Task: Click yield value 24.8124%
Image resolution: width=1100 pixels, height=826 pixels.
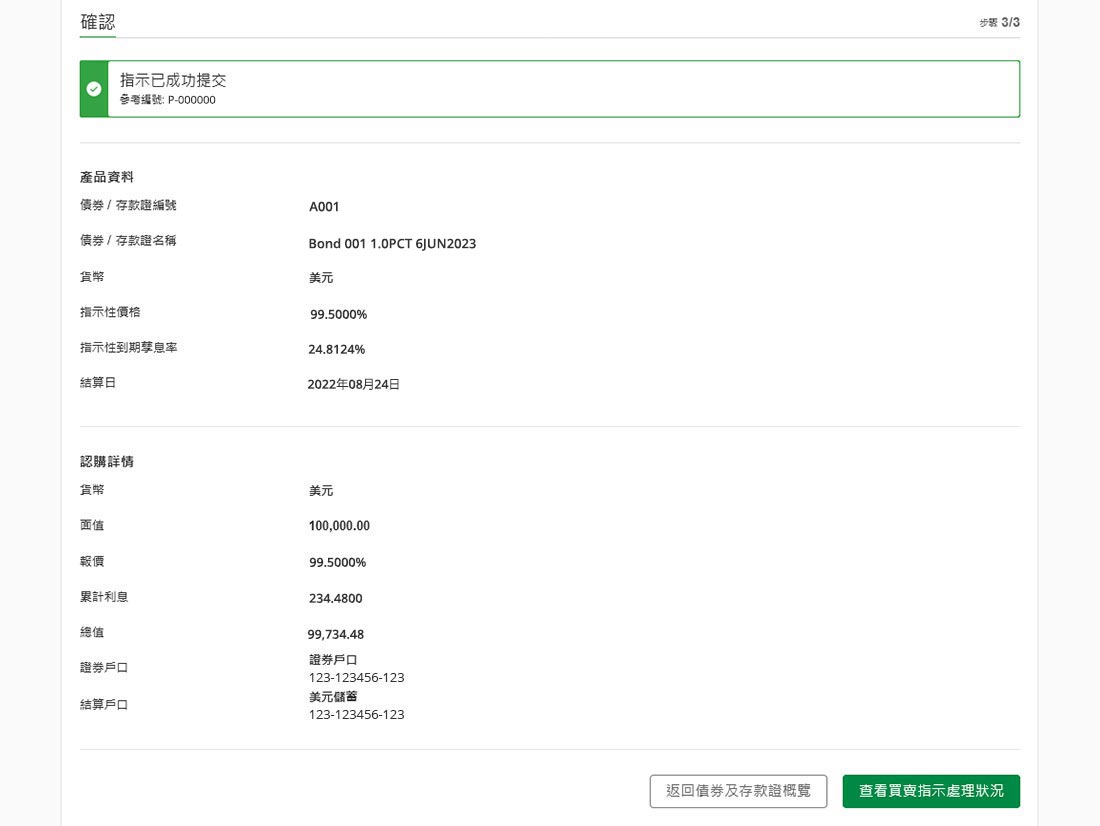Action: click(x=337, y=349)
